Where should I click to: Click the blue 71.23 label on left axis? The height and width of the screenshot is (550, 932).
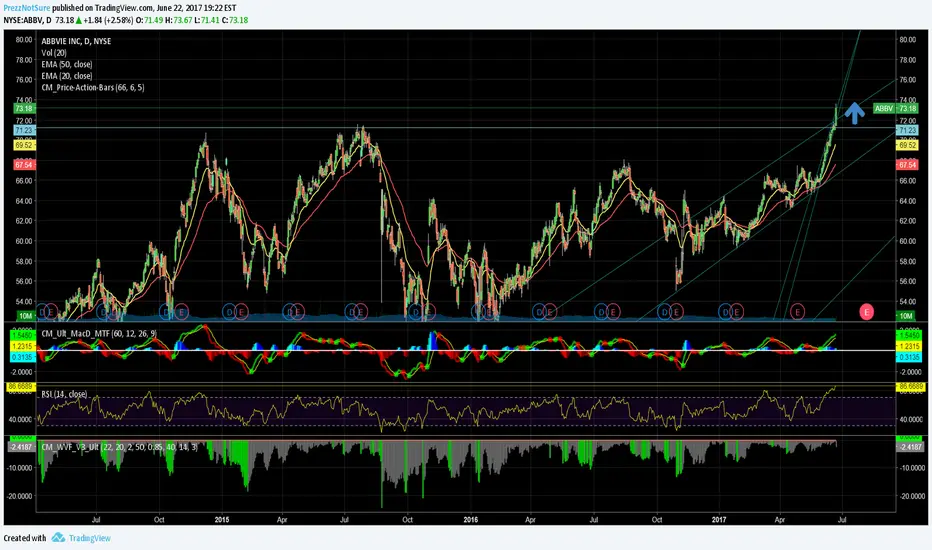coord(24,130)
